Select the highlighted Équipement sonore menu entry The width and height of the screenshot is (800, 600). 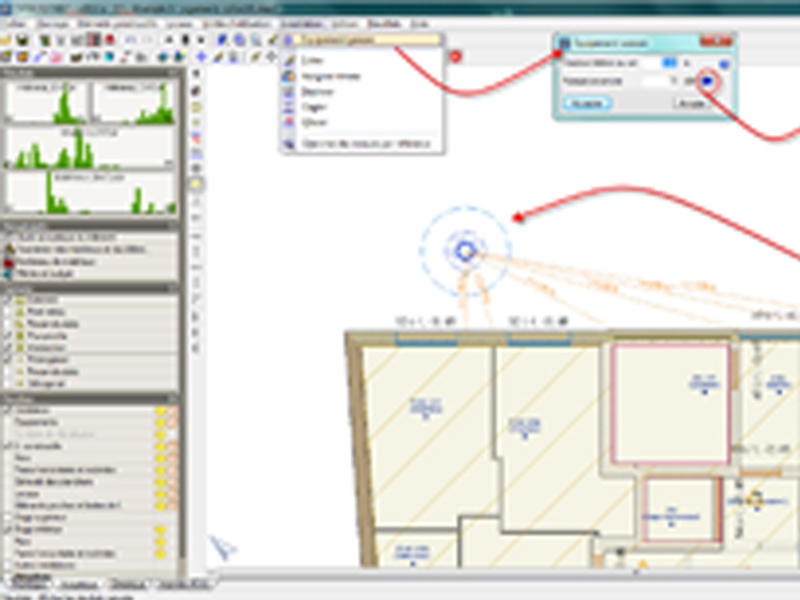click(x=362, y=41)
